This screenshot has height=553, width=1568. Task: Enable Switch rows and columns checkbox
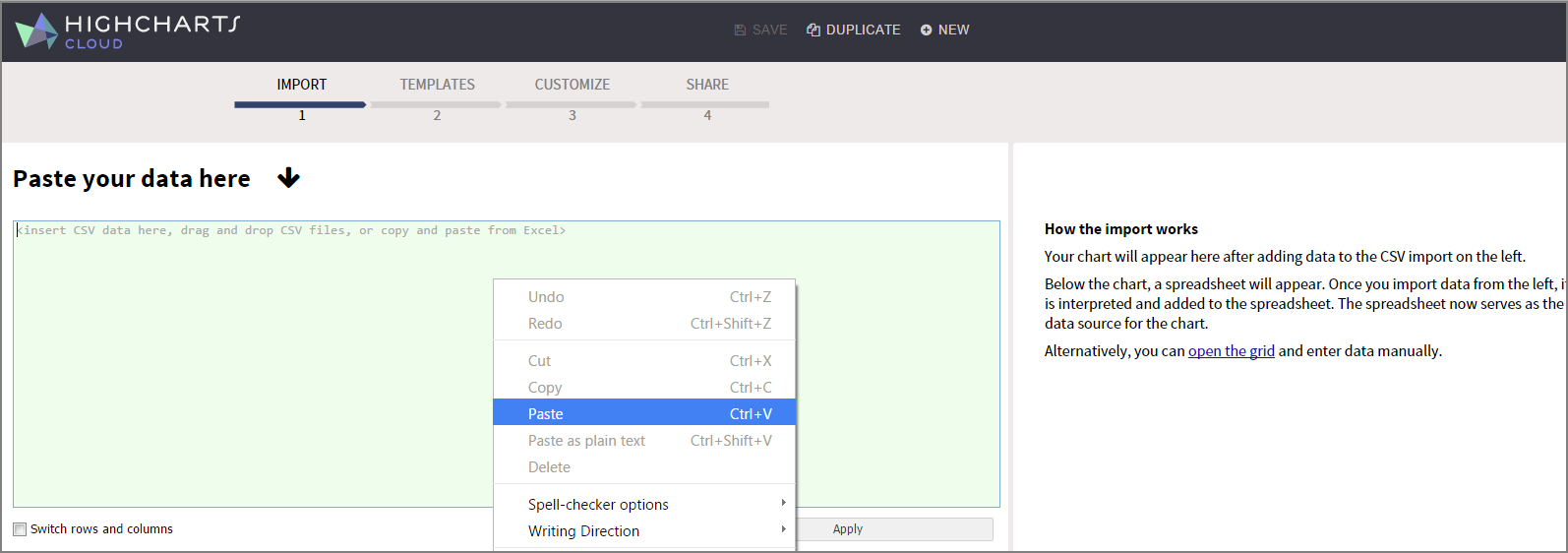click(x=20, y=529)
